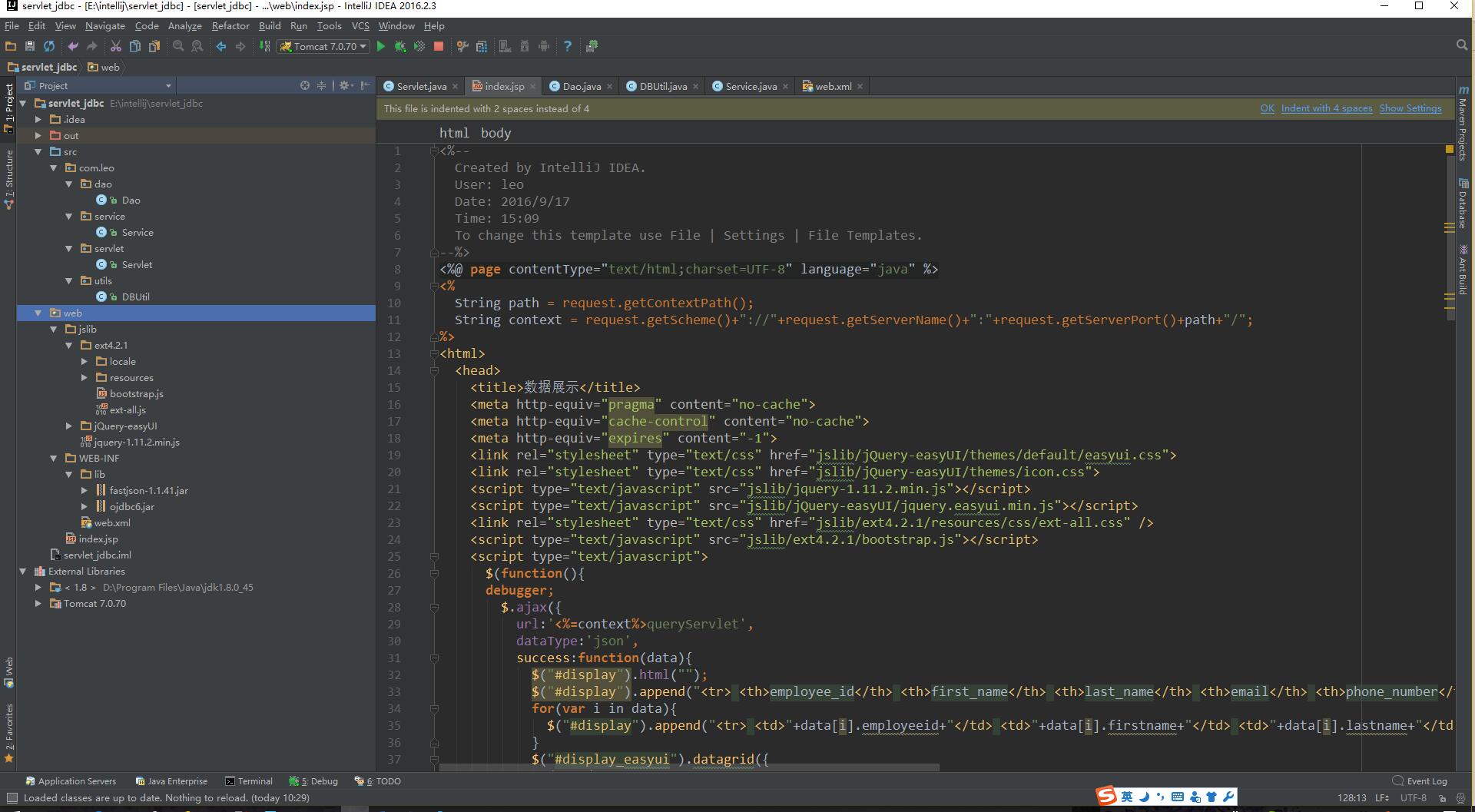Screen dimensions: 1475x812
Task: Open Tomcat 7.0.70 run configuration dropdown
Action: click(323, 46)
